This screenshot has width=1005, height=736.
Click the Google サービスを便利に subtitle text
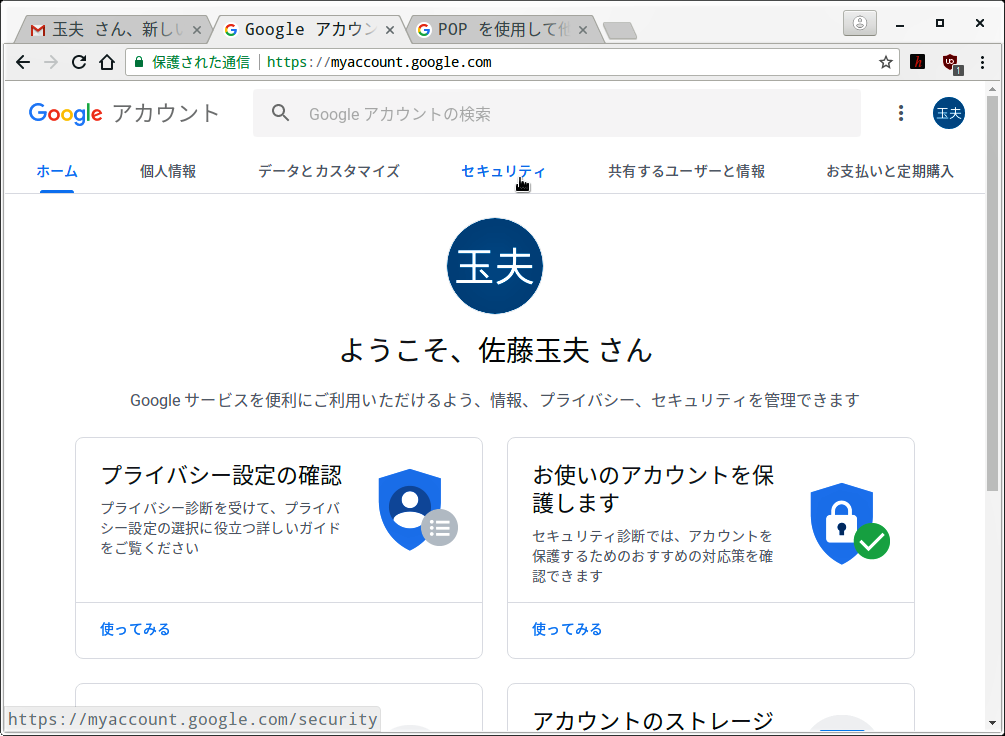pyautogui.click(x=495, y=400)
